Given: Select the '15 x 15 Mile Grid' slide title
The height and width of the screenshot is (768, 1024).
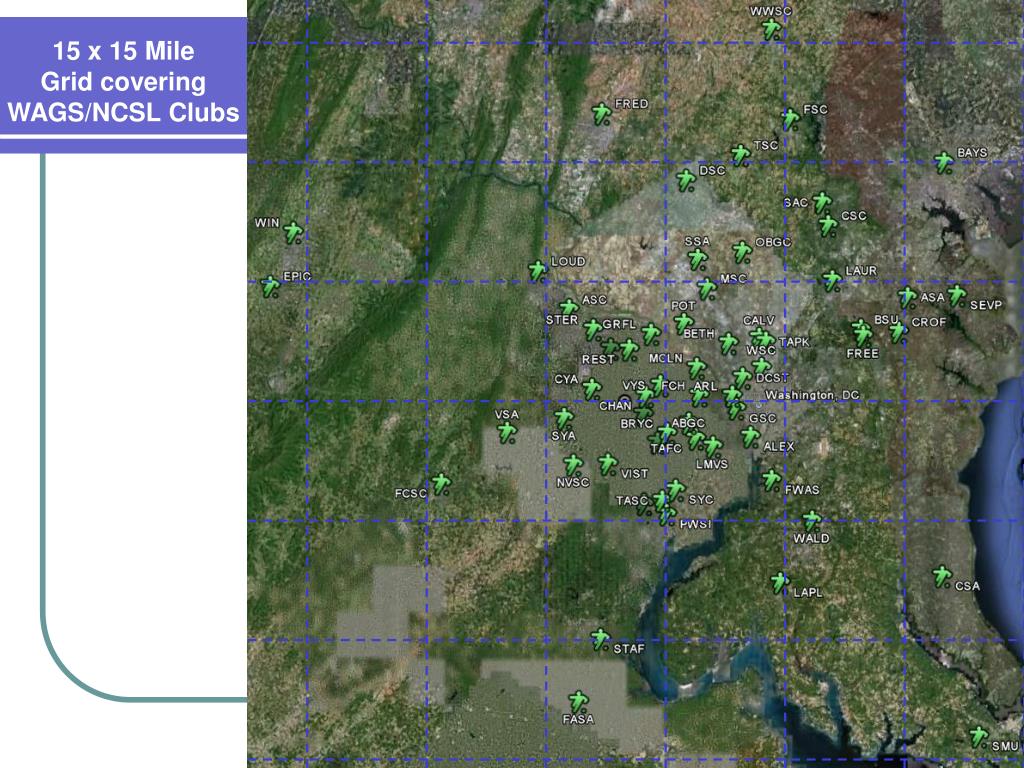Looking at the screenshot, I should (x=123, y=82).
